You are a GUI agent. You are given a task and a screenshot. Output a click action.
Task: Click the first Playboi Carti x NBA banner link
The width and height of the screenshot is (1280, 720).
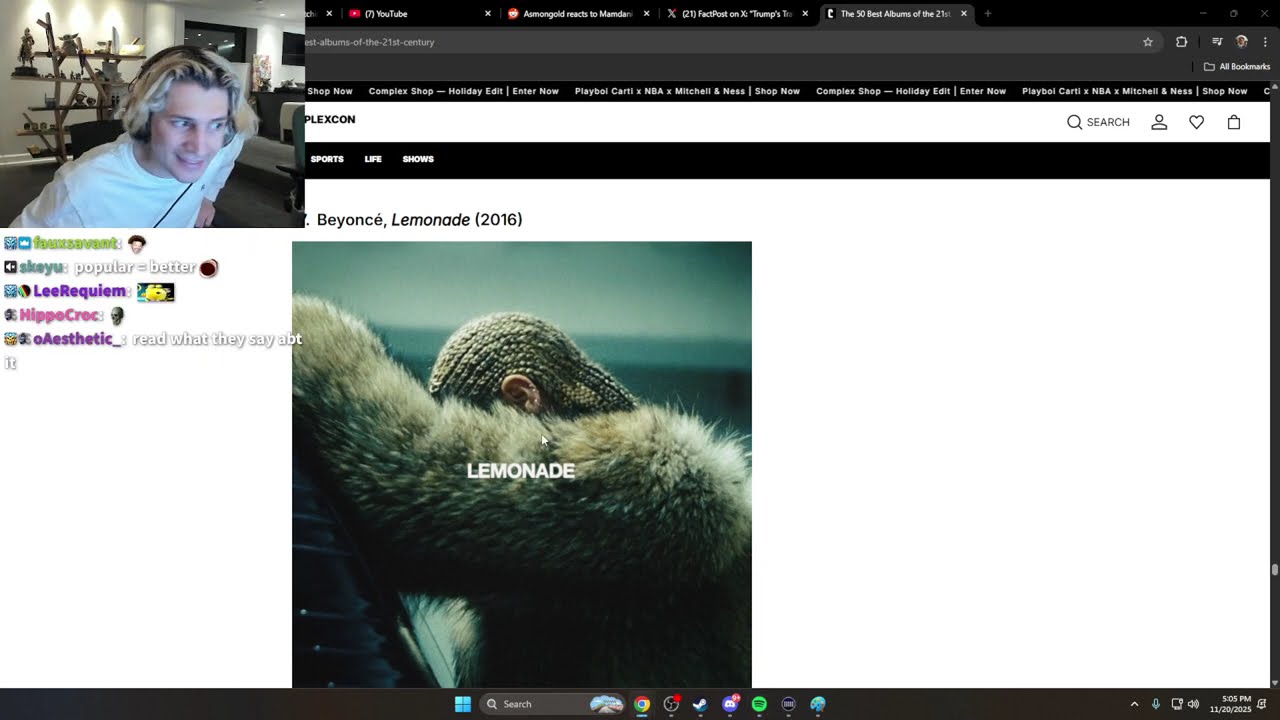pyautogui.click(x=687, y=91)
